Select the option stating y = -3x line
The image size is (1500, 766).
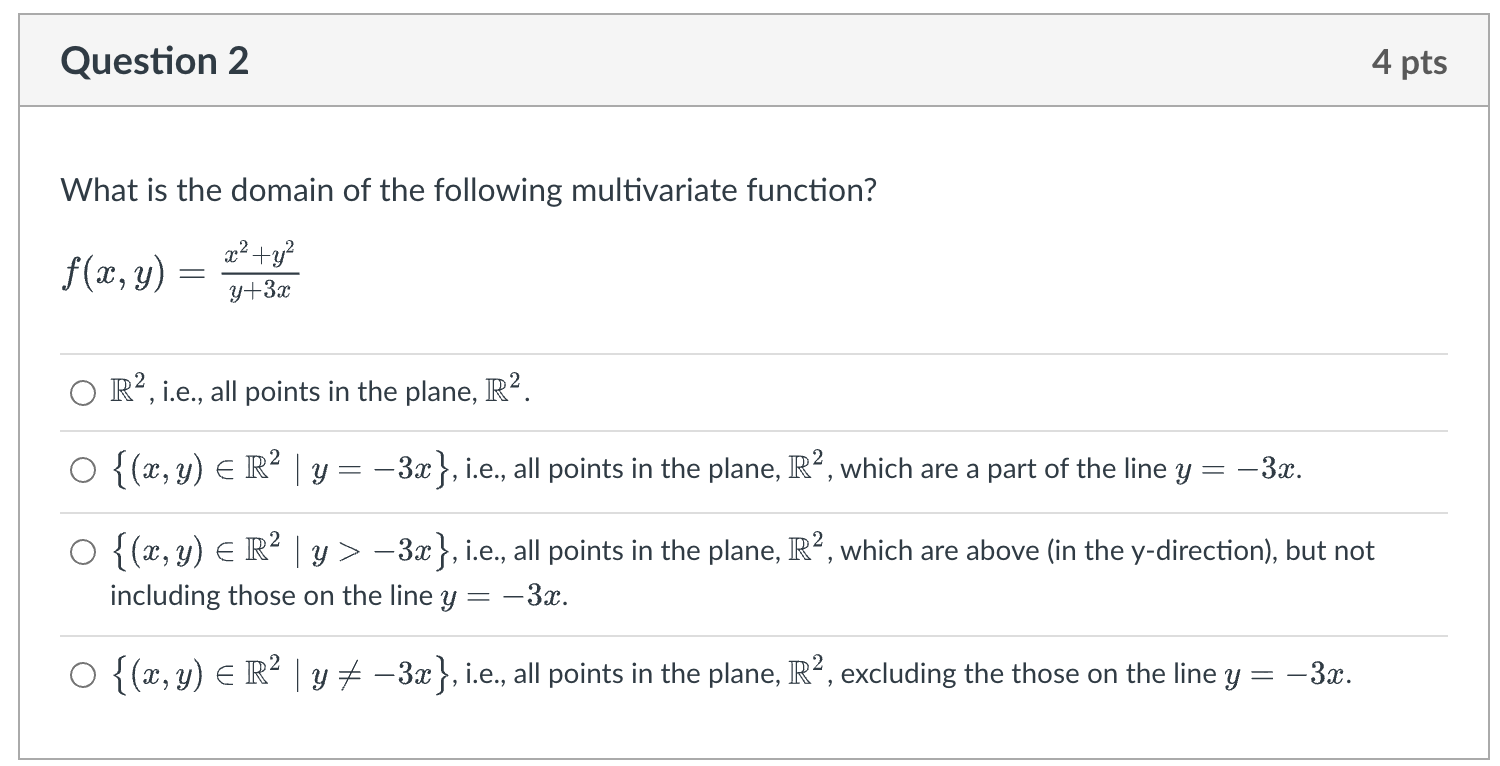pos(82,470)
